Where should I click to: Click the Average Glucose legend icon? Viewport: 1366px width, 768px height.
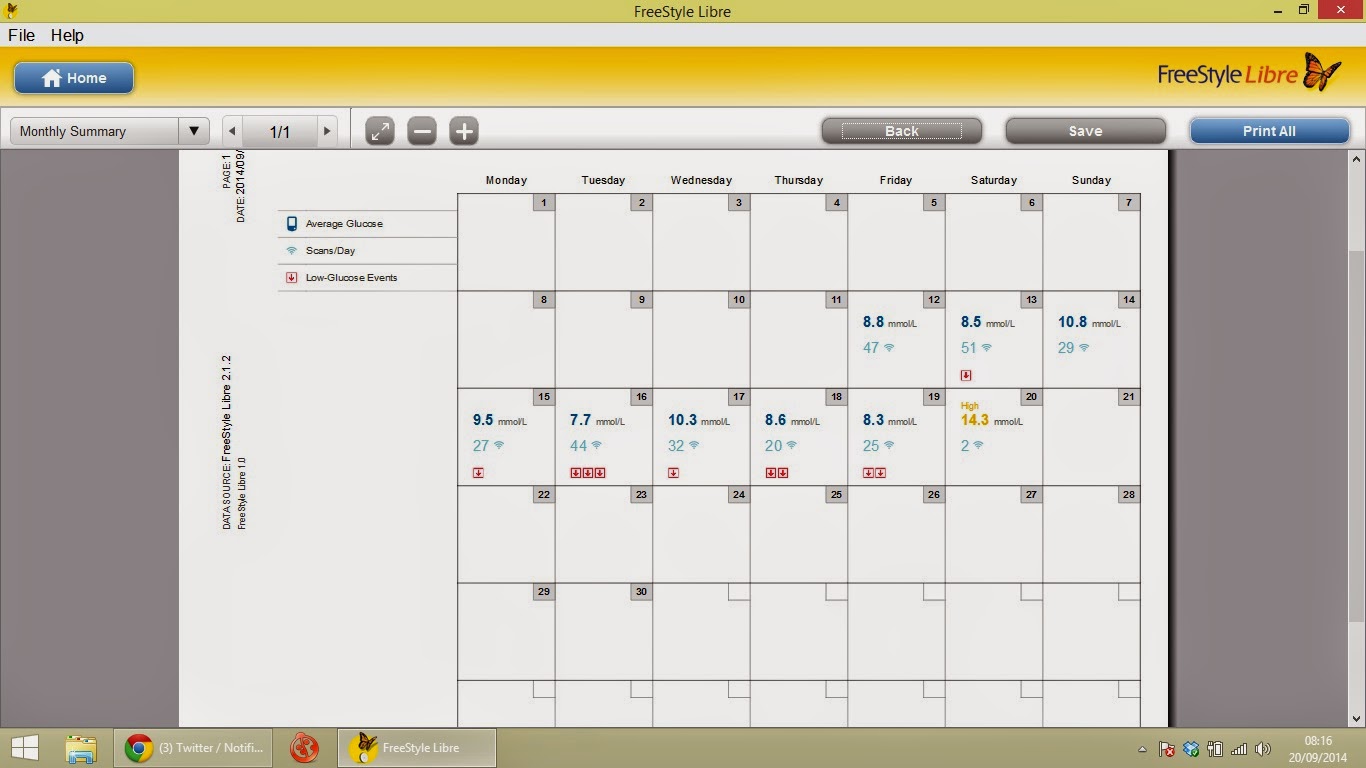click(x=292, y=224)
